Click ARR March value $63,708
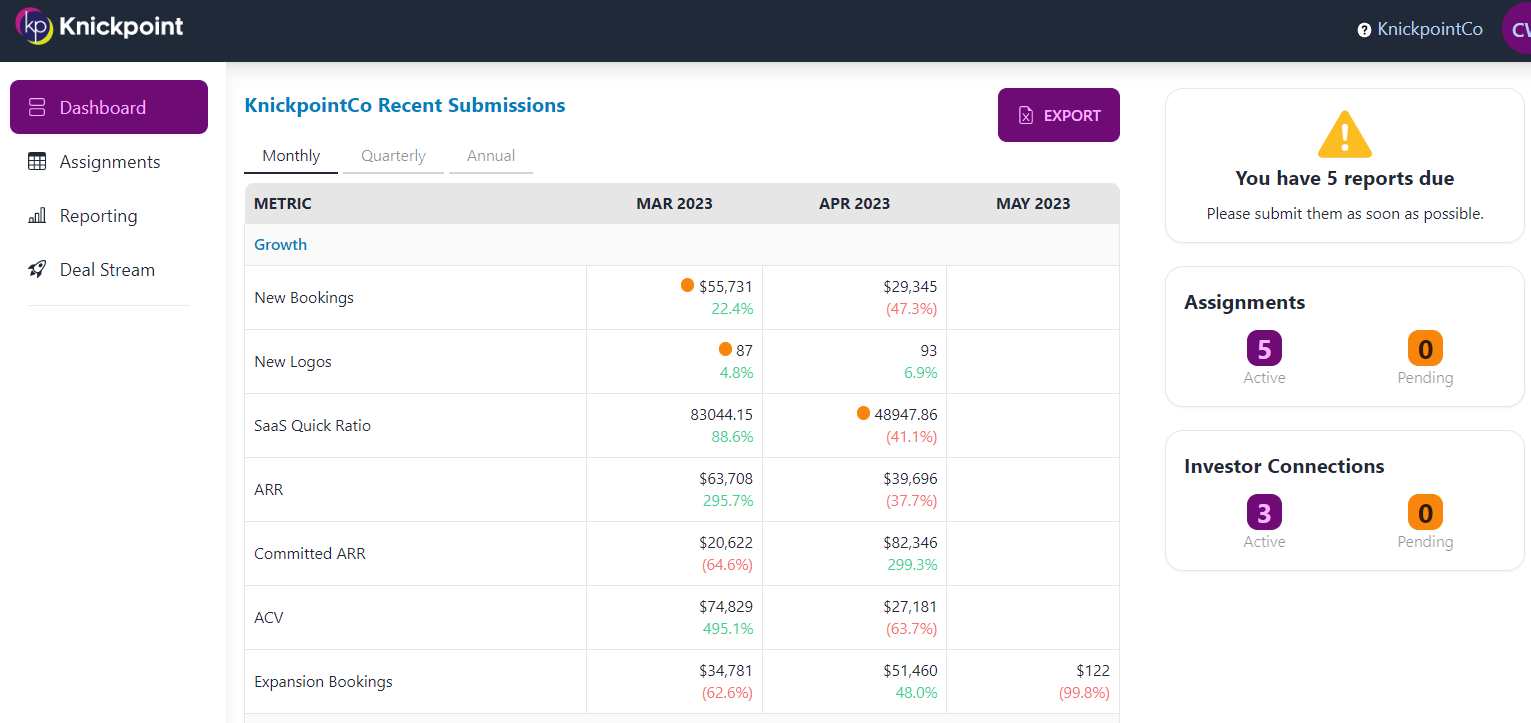This screenshot has height=723, width=1531. point(726,478)
